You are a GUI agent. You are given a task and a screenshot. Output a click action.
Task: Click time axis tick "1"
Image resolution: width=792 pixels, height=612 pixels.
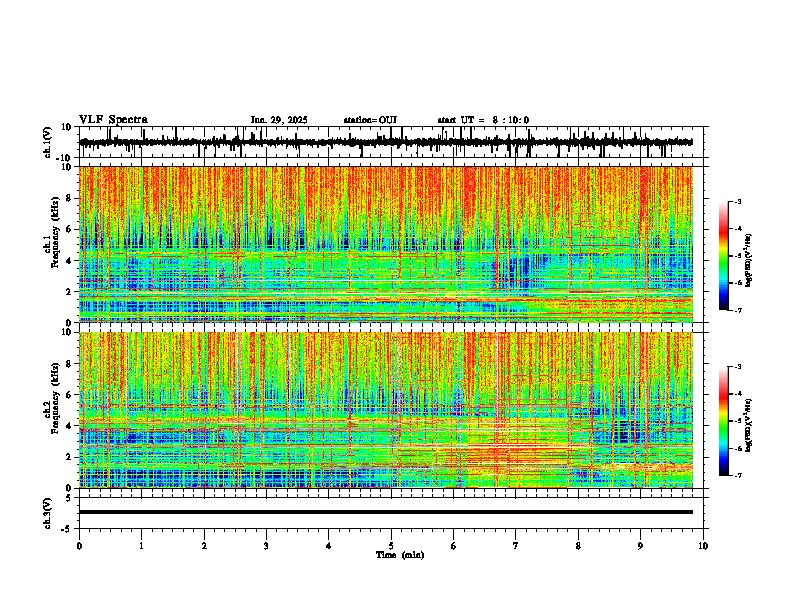(142, 546)
